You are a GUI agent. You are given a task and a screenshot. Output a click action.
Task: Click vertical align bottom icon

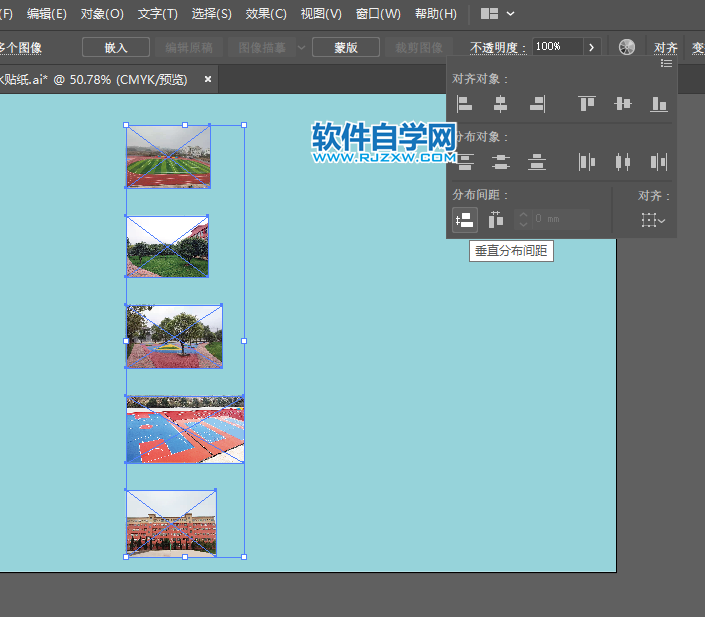pyautogui.click(x=658, y=103)
